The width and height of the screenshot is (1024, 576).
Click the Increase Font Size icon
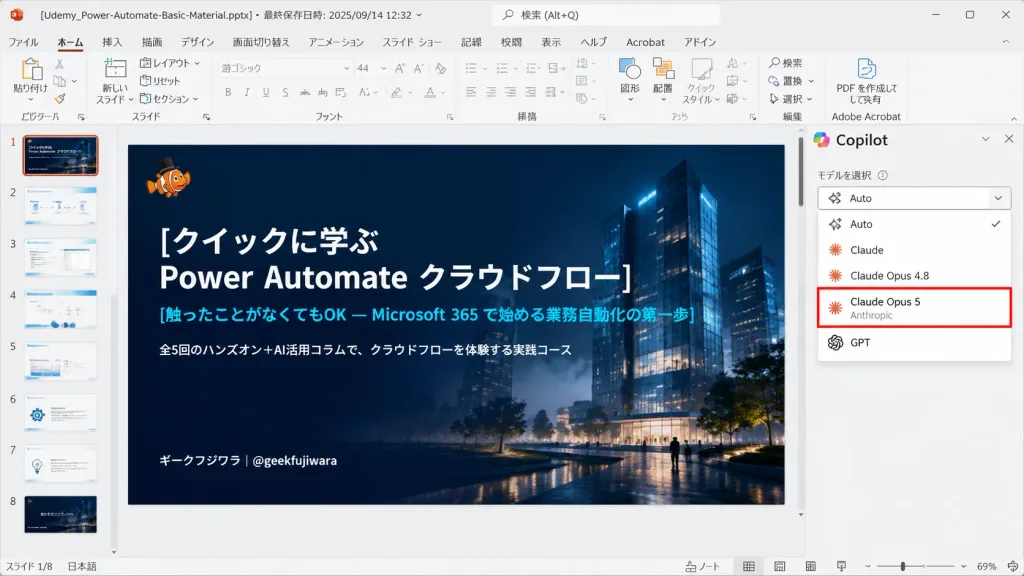400,68
